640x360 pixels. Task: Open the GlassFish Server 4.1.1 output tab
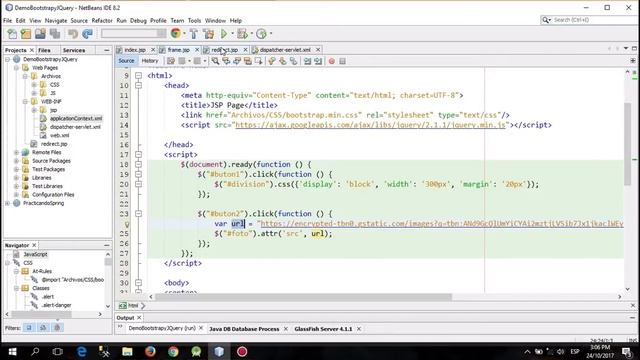pos(323,329)
